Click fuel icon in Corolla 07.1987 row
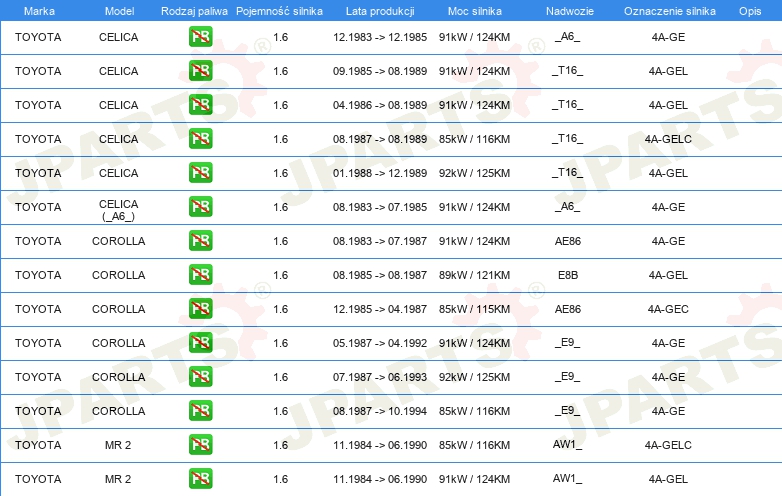The width and height of the screenshot is (782, 496). point(200,376)
